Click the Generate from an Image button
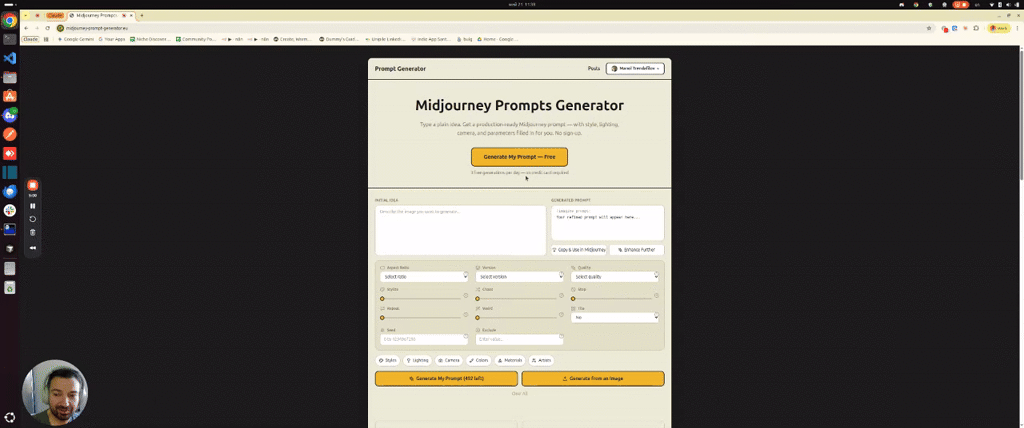Viewport: 1024px width, 428px height. pyautogui.click(x=593, y=378)
